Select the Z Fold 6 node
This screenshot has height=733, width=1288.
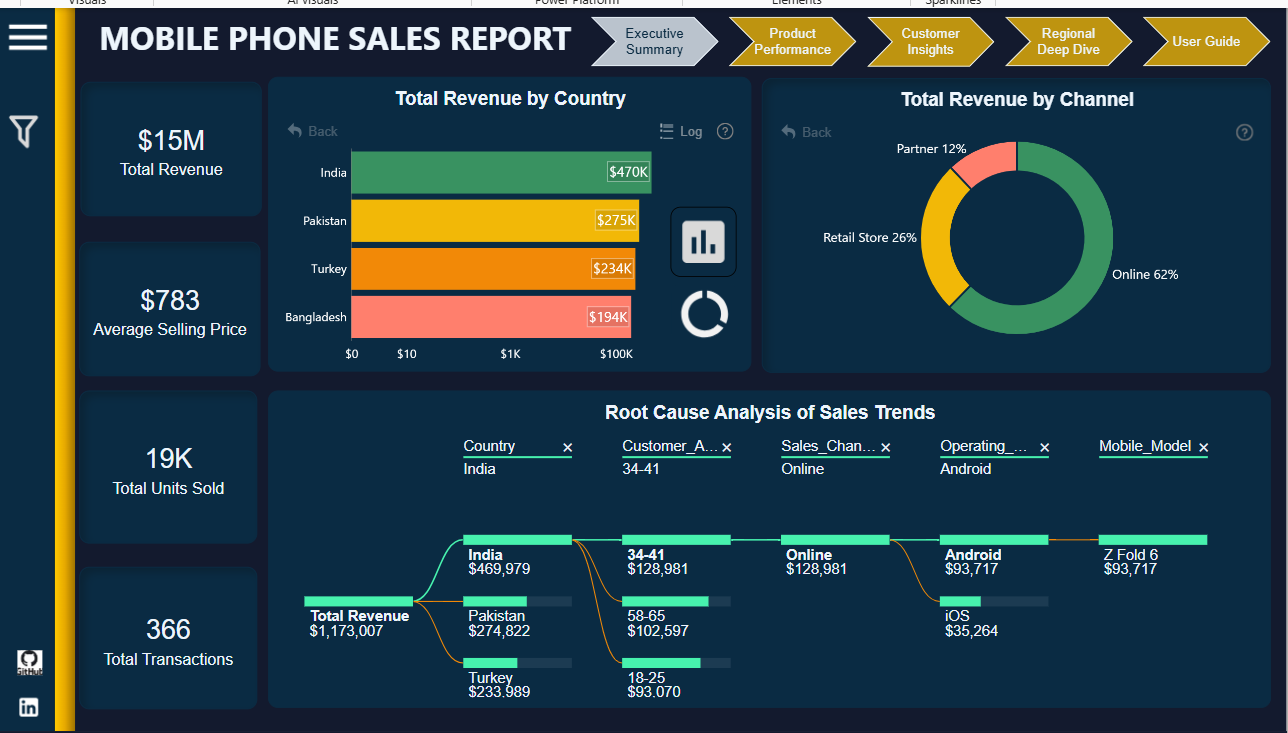[x=1153, y=540]
